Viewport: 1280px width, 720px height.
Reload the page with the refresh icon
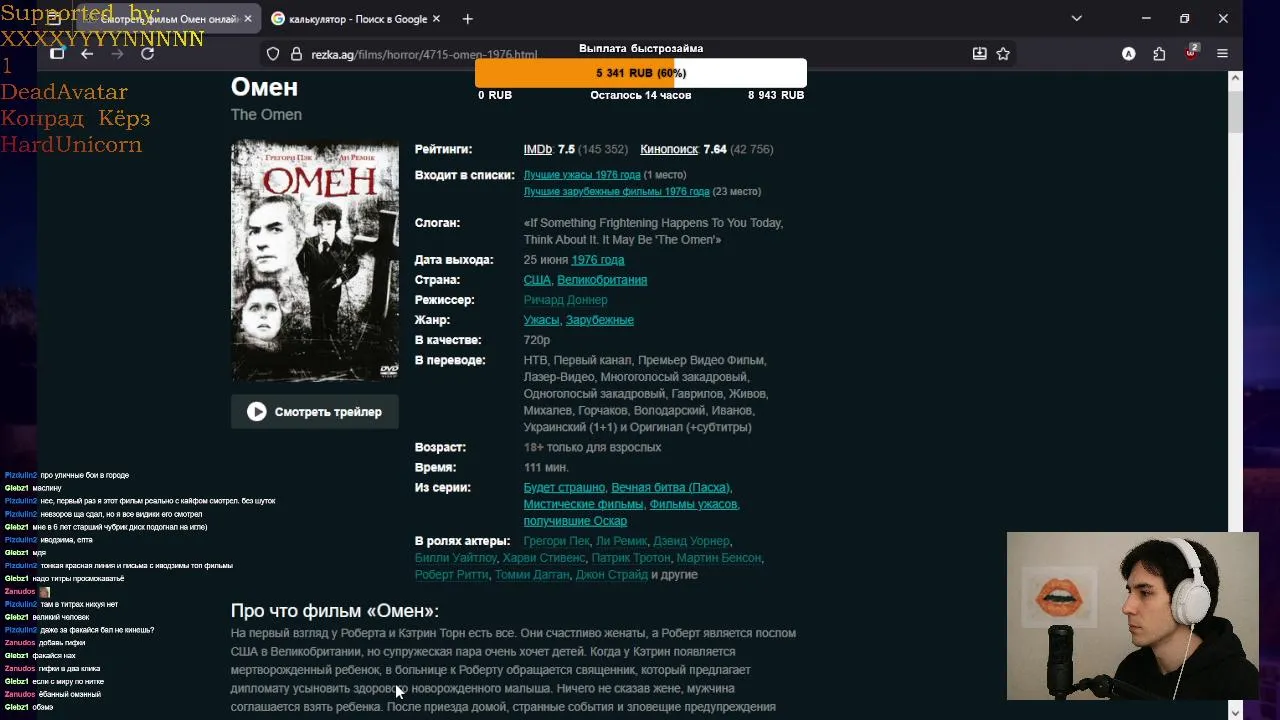click(x=147, y=54)
